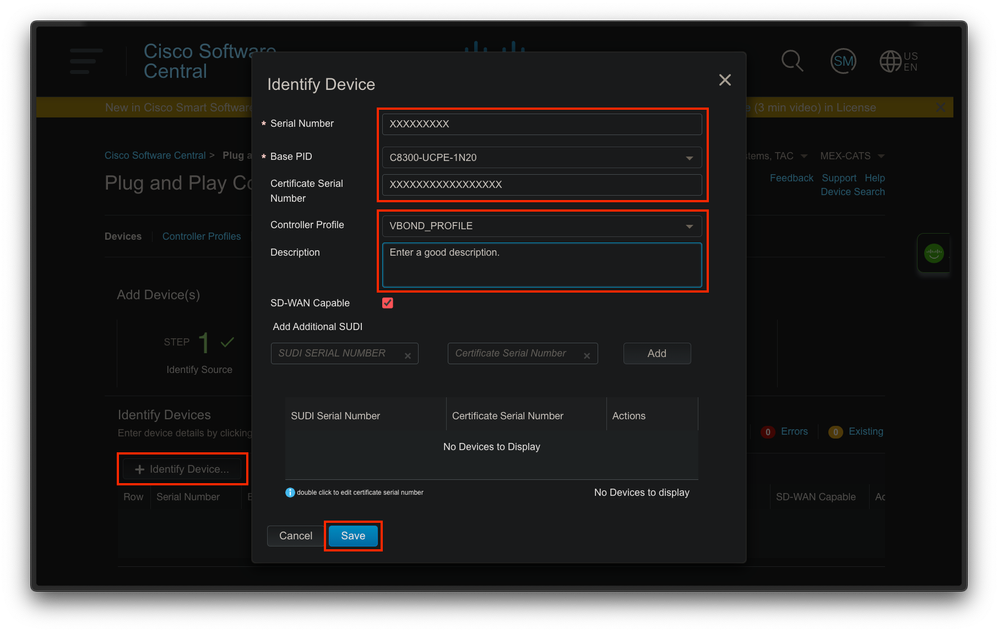998x632 pixels.
Task: Focus the Serial Number input field
Action: 542,124
